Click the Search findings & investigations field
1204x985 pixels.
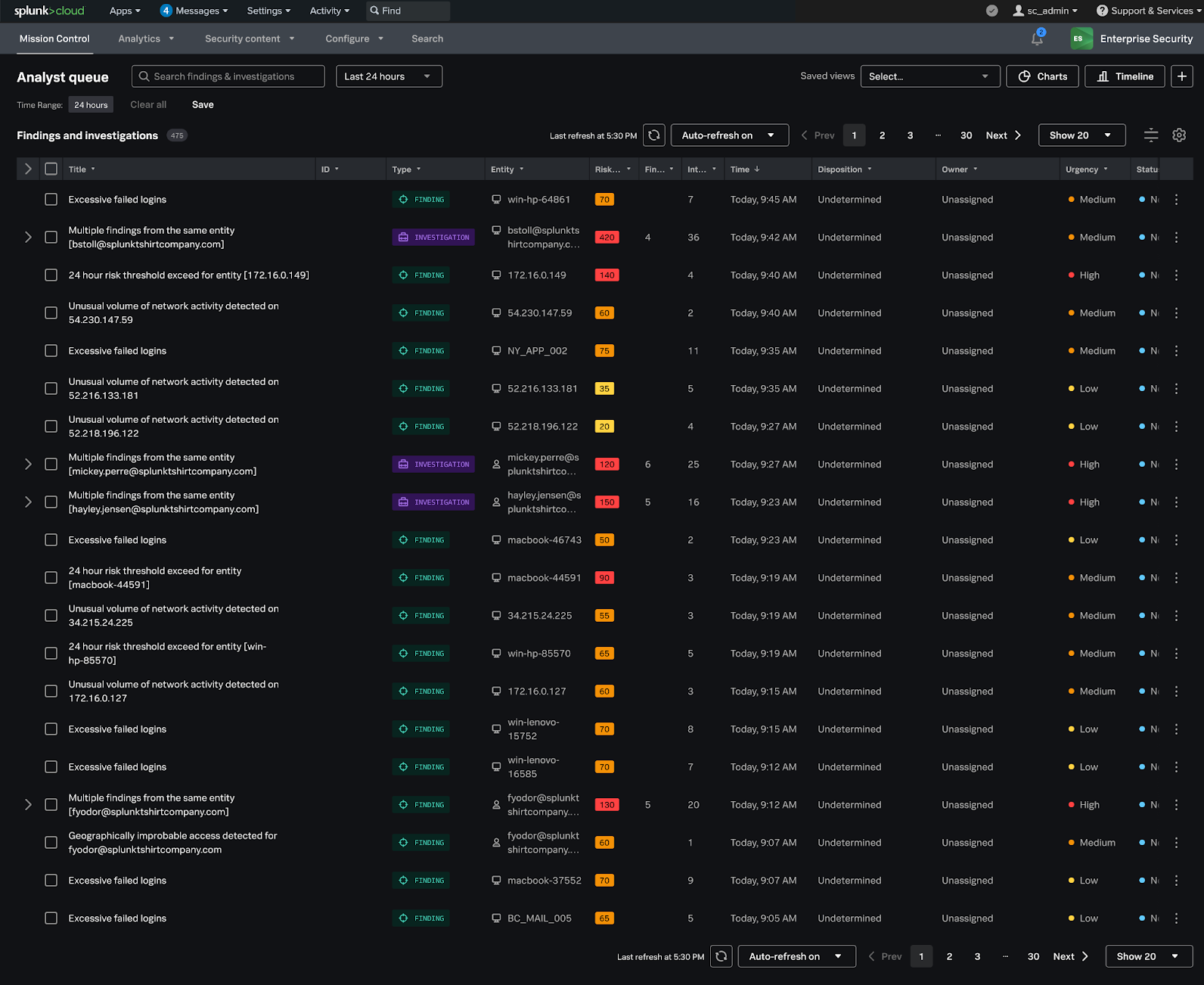(228, 76)
